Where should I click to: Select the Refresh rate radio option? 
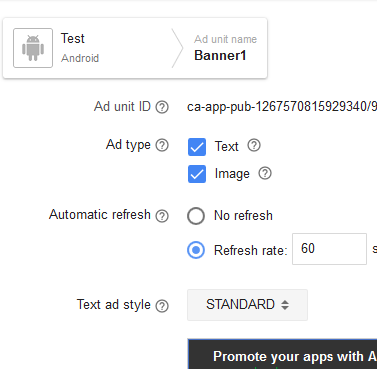pos(196,250)
